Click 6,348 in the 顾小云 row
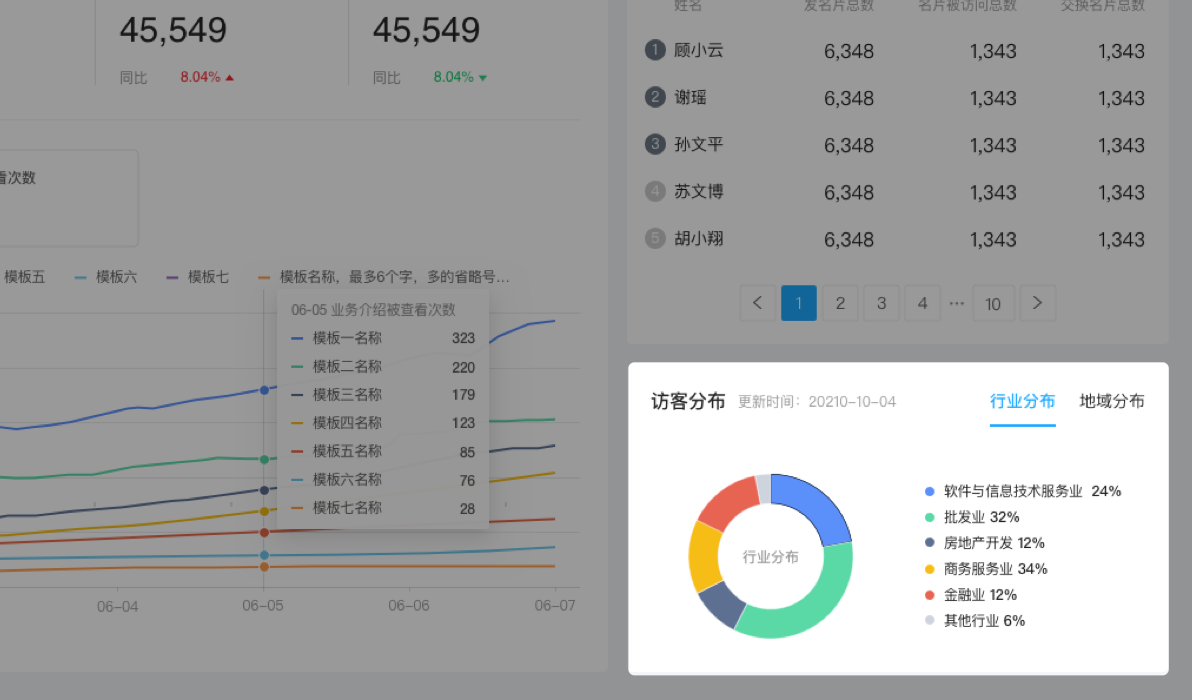Image resolution: width=1192 pixels, height=700 pixels. (x=849, y=52)
